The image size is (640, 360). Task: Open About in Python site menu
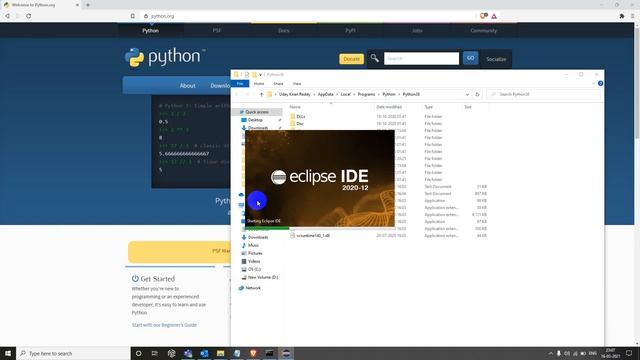[187, 86]
